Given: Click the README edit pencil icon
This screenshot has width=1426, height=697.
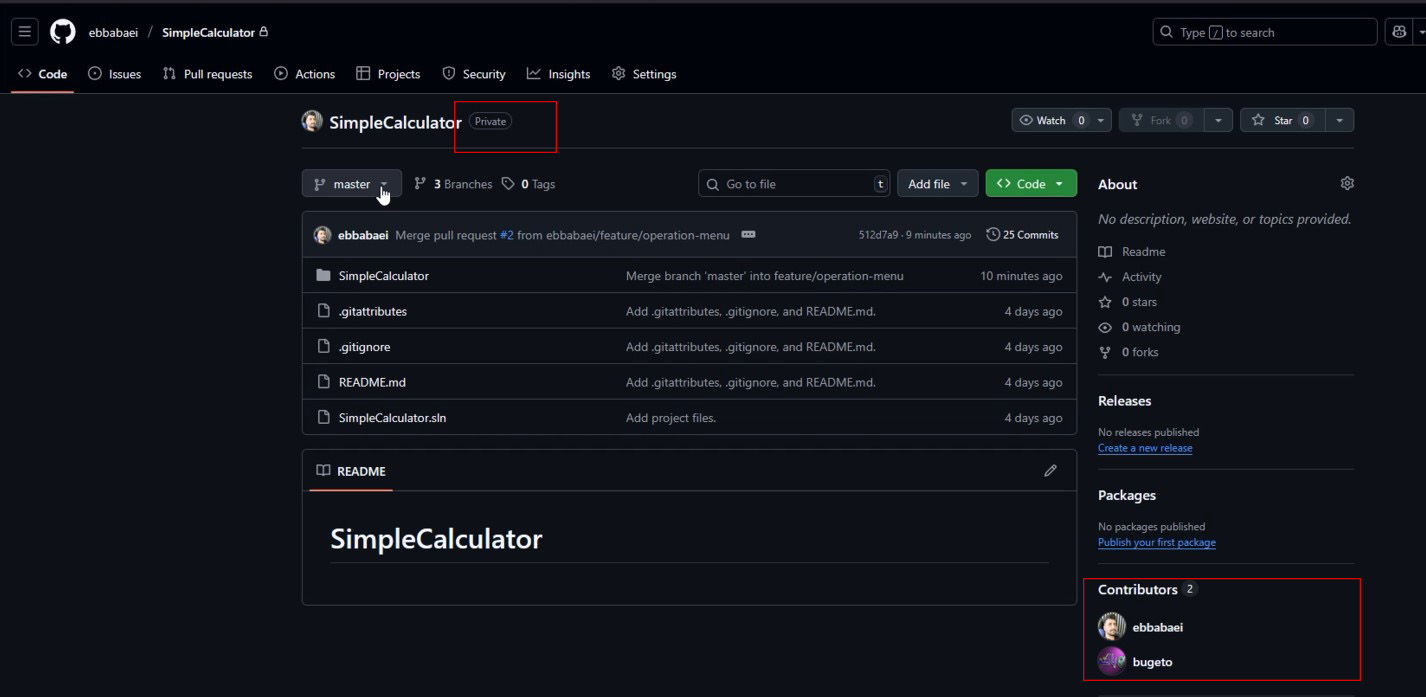Looking at the screenshot, I should pos(1050,471).
